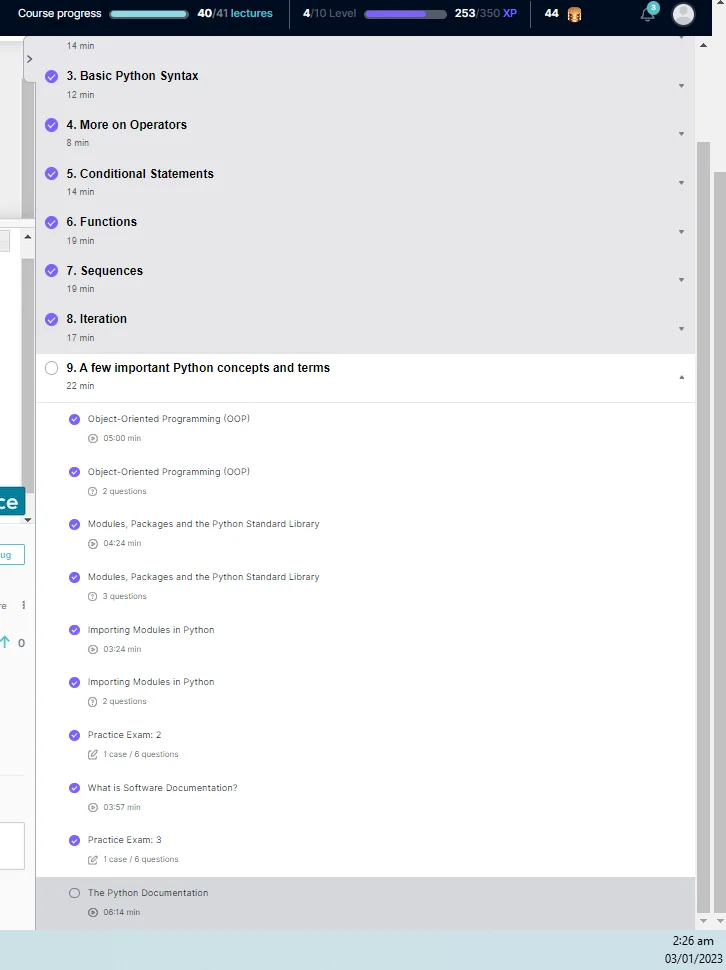Toggle the section 9 completion circle
The height and width of the screenshot is (970, 726).
point(52,368)
